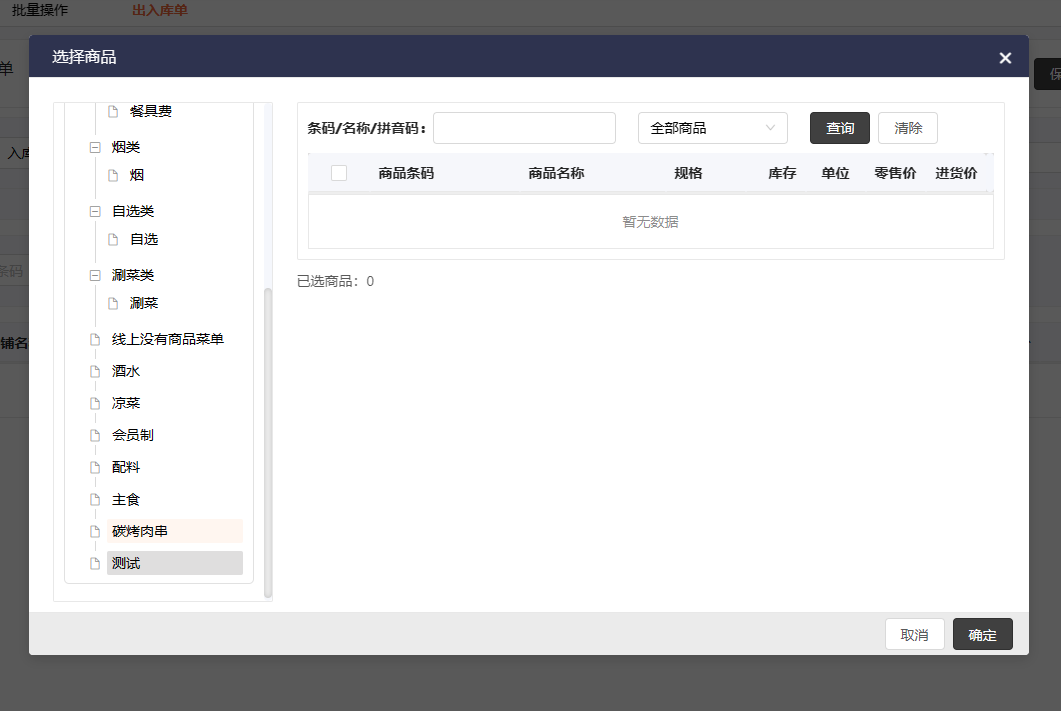Screen dimensions: 1061x711
Task: Click the file icon beside 凉菜
Action: pyautogui.click(x=96, y=403)
